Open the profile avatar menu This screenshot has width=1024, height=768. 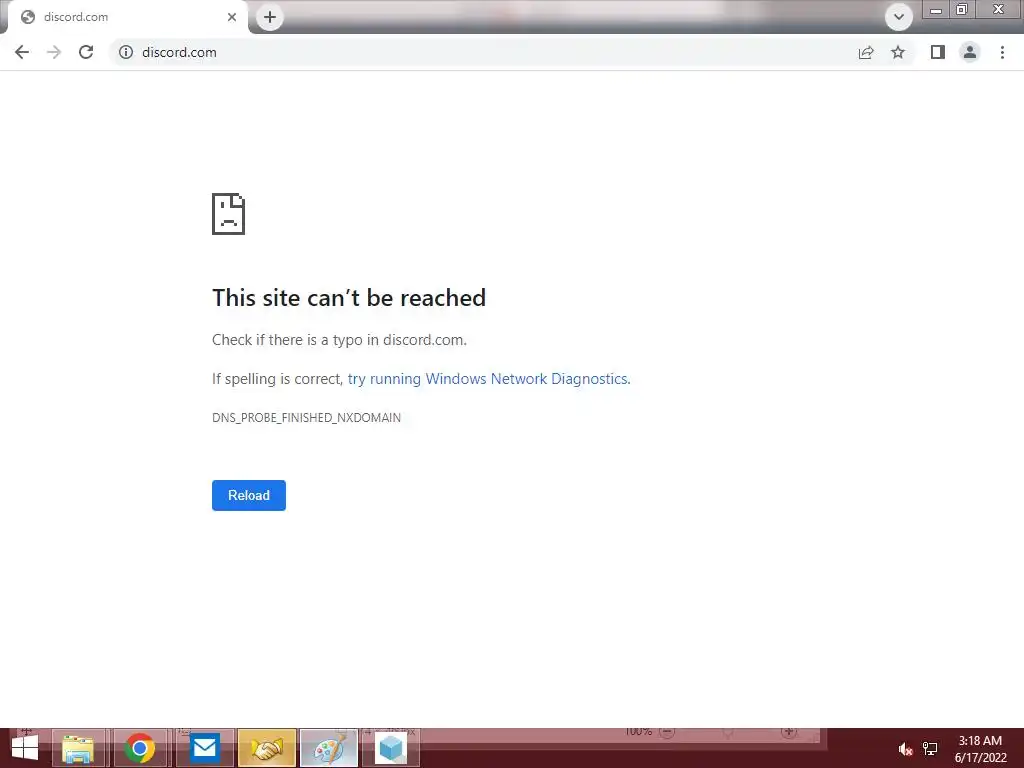970,52
